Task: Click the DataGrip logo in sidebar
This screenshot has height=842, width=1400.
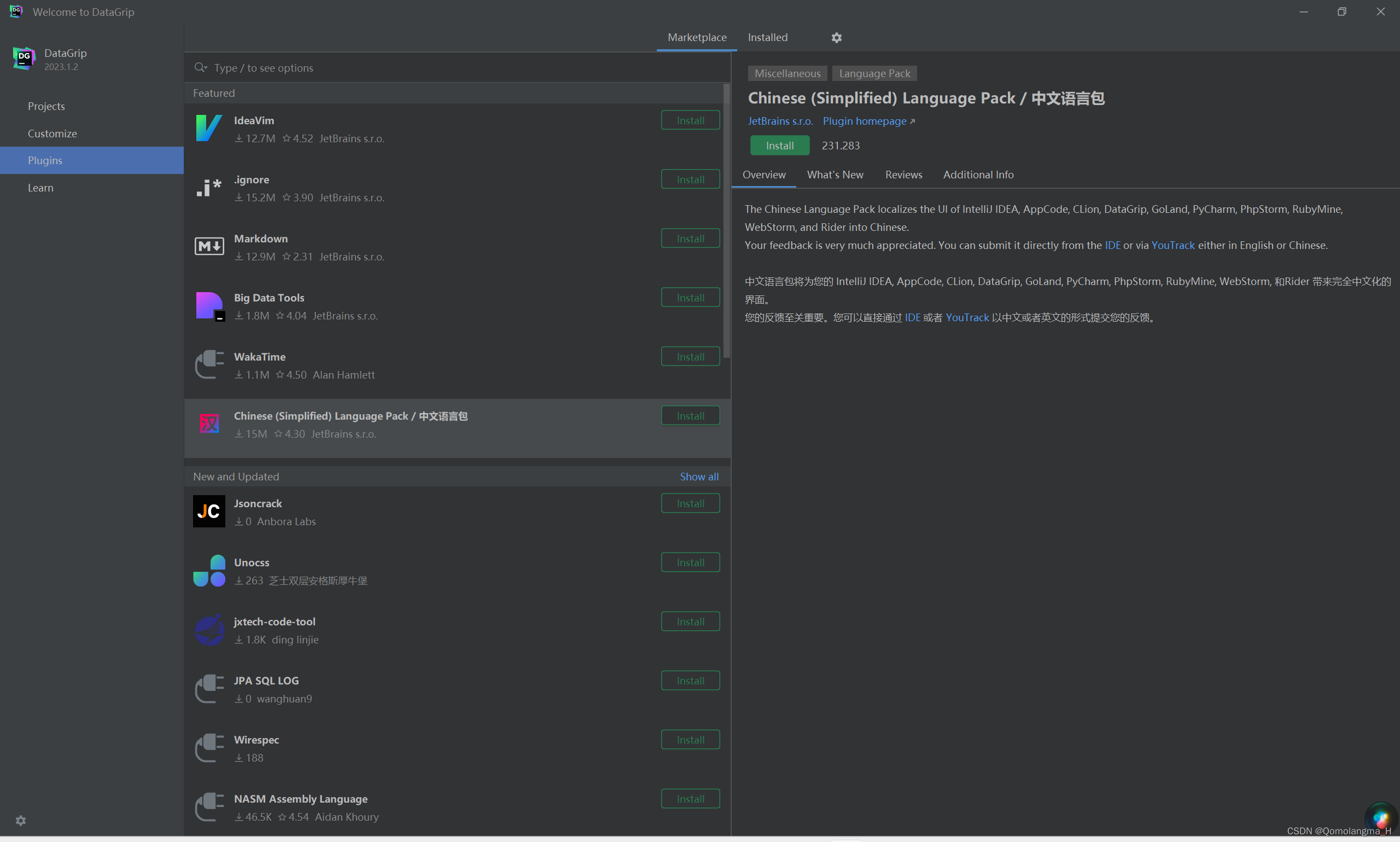Action: [x=24, y=59]
